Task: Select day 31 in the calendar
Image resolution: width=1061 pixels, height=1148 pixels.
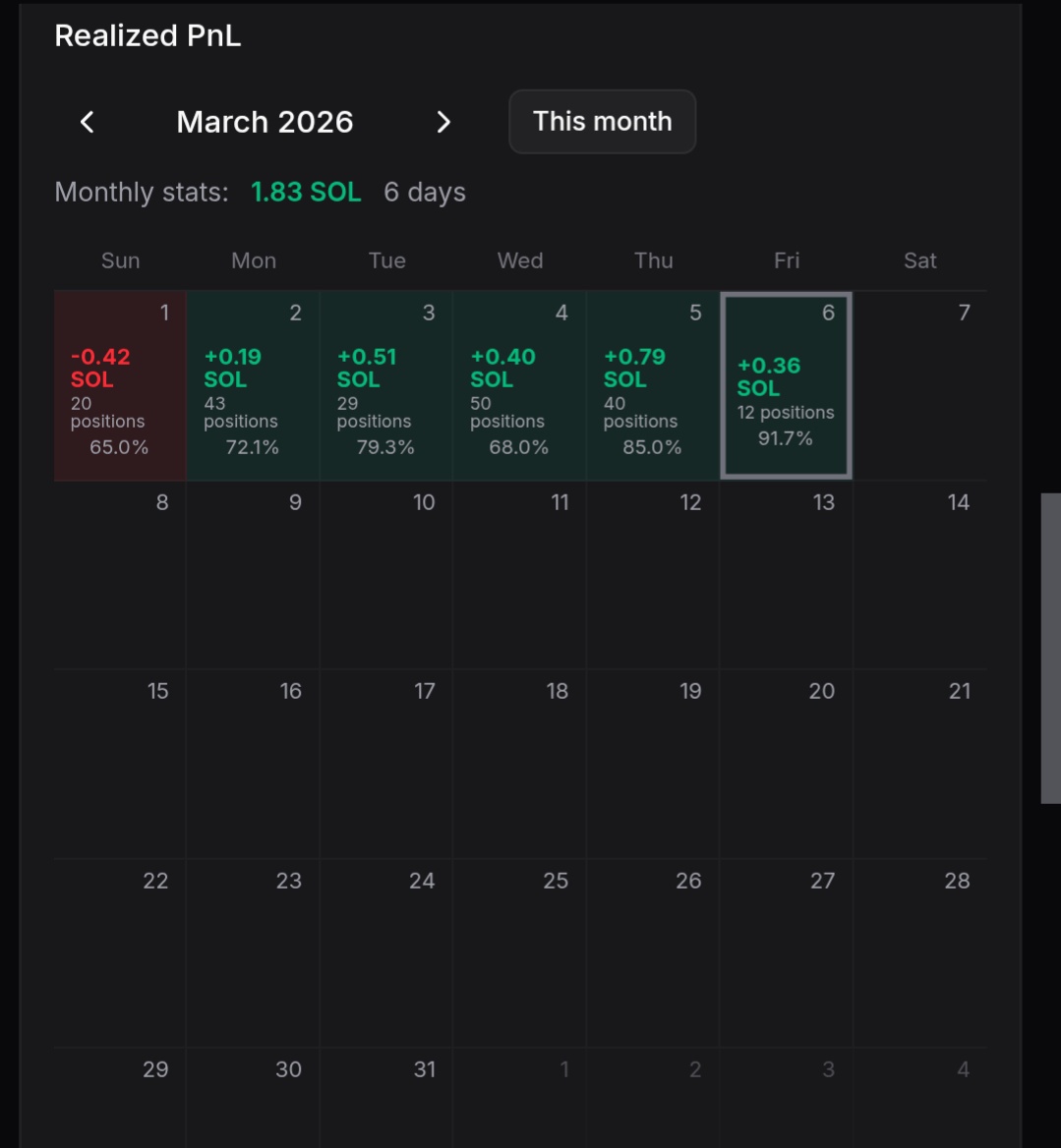Action: coord(386,1098)
